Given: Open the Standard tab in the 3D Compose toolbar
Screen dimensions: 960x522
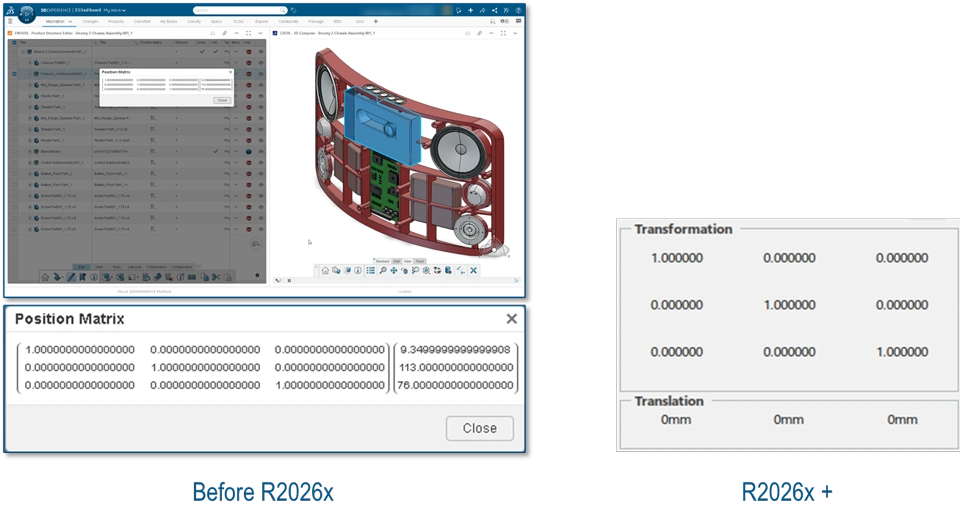Looking at the screenshot, I should point(382,261).
